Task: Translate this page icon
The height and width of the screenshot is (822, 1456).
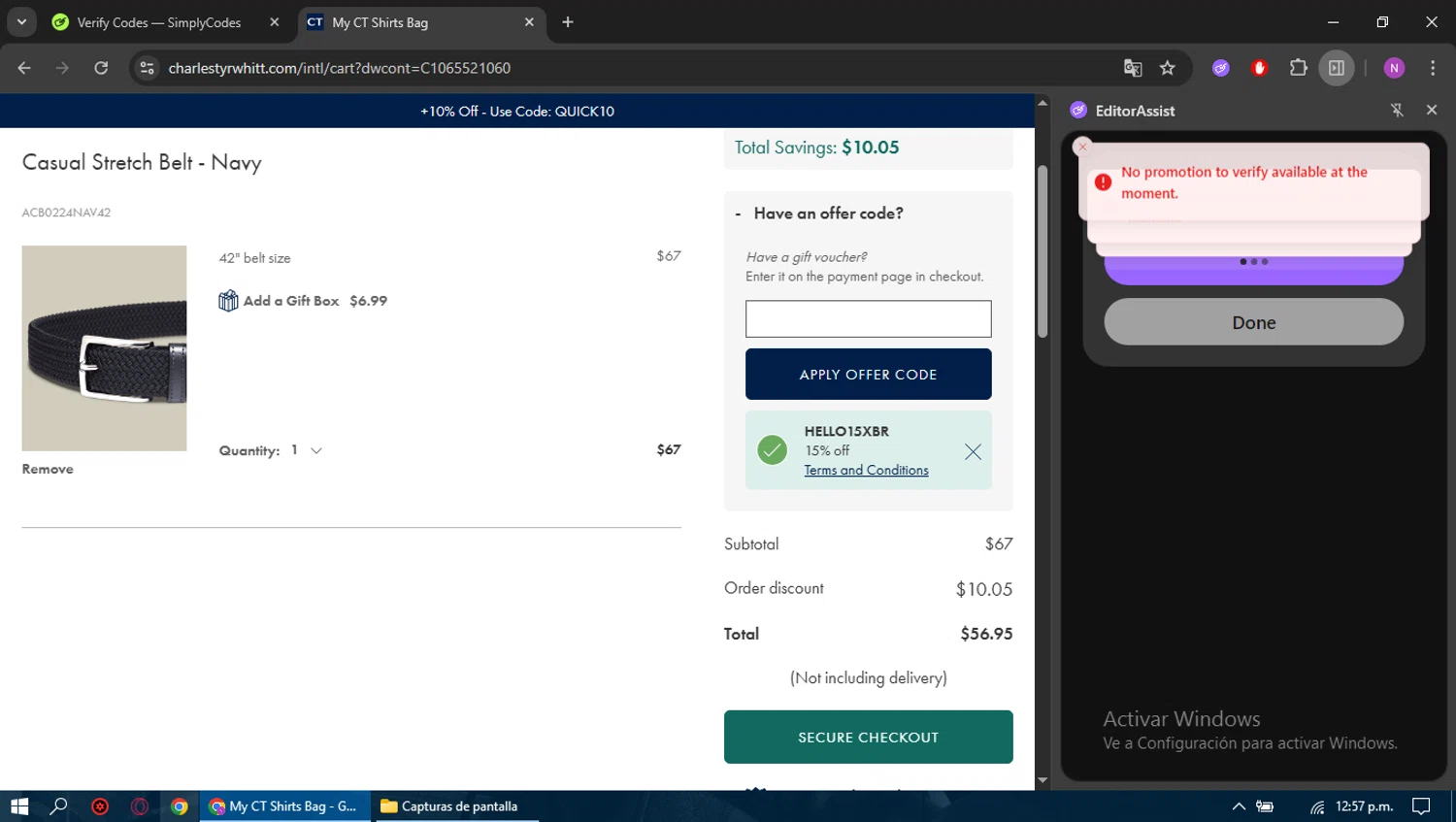Action: (1133, 68)
